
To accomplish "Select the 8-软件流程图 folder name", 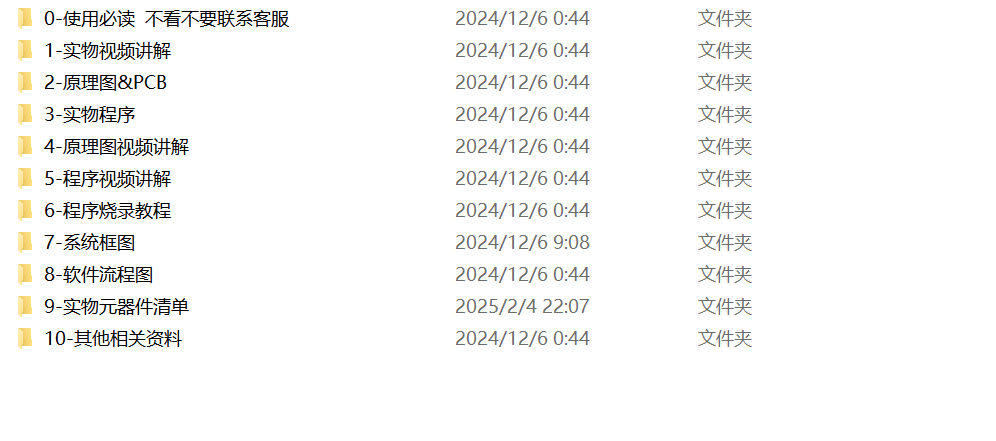I will coord(98,275).
